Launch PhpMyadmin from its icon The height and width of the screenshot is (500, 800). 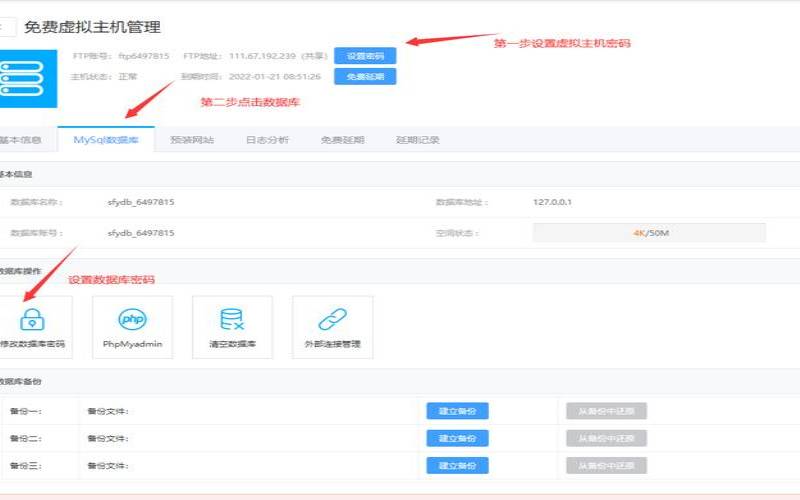click(132, 320)
